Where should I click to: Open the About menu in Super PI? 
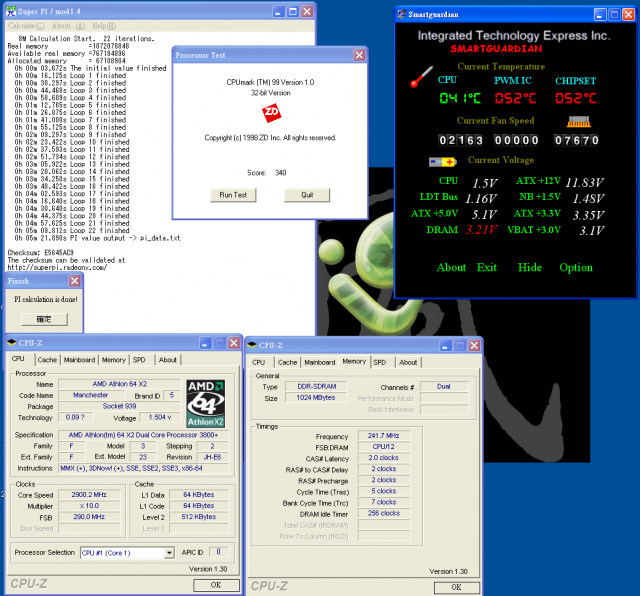point(68,26)
